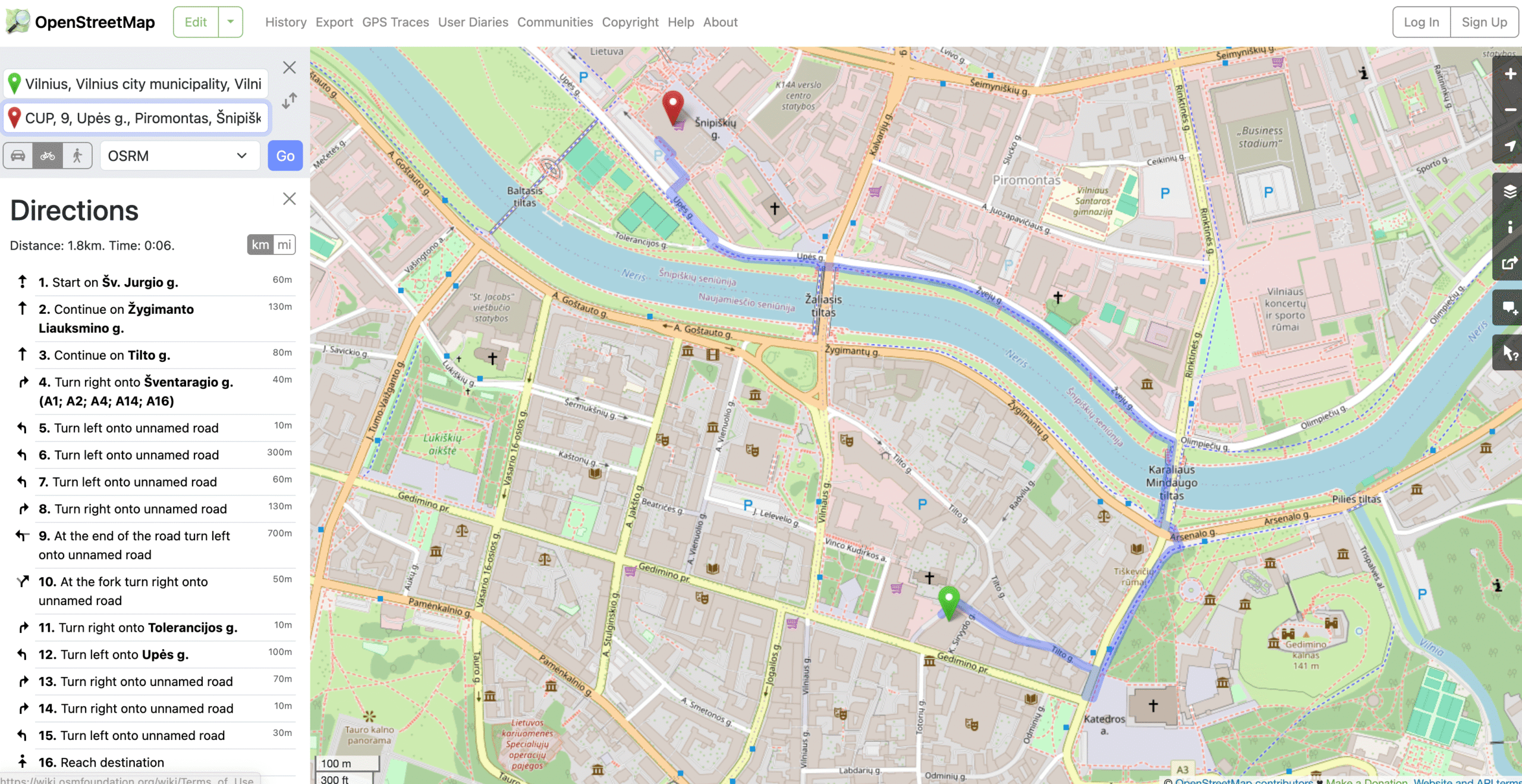Select foot routing mode
The width and height of the screenshot is (1522, 784).
[77, 156]
